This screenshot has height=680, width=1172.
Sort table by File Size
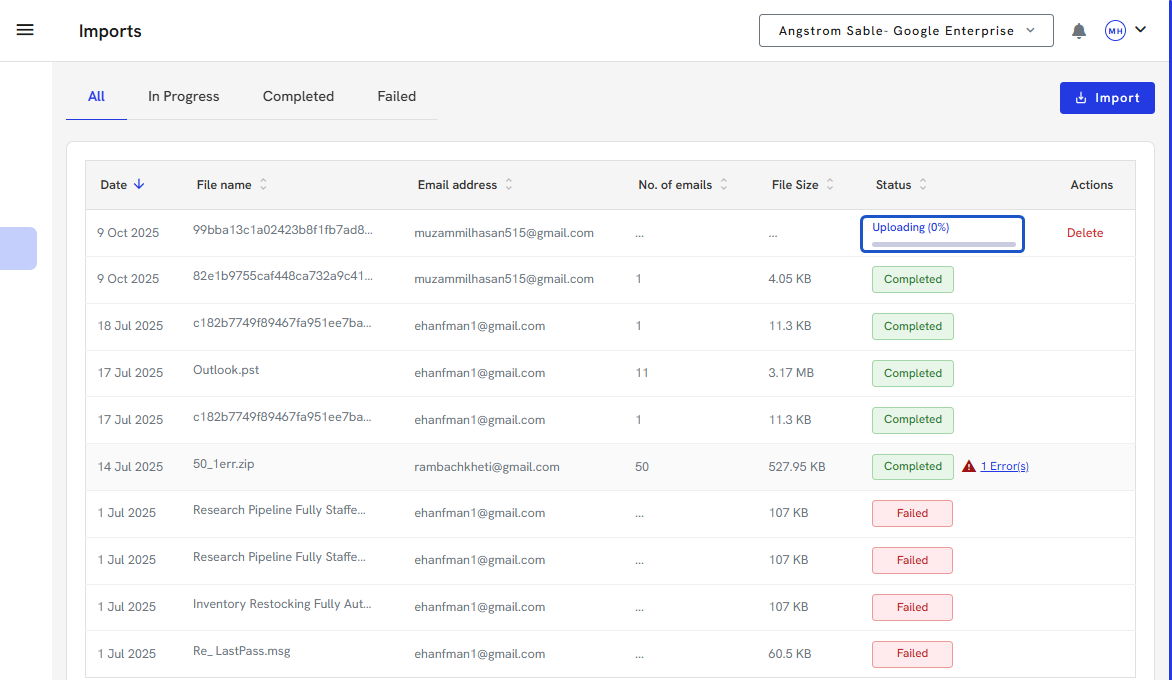829,184
